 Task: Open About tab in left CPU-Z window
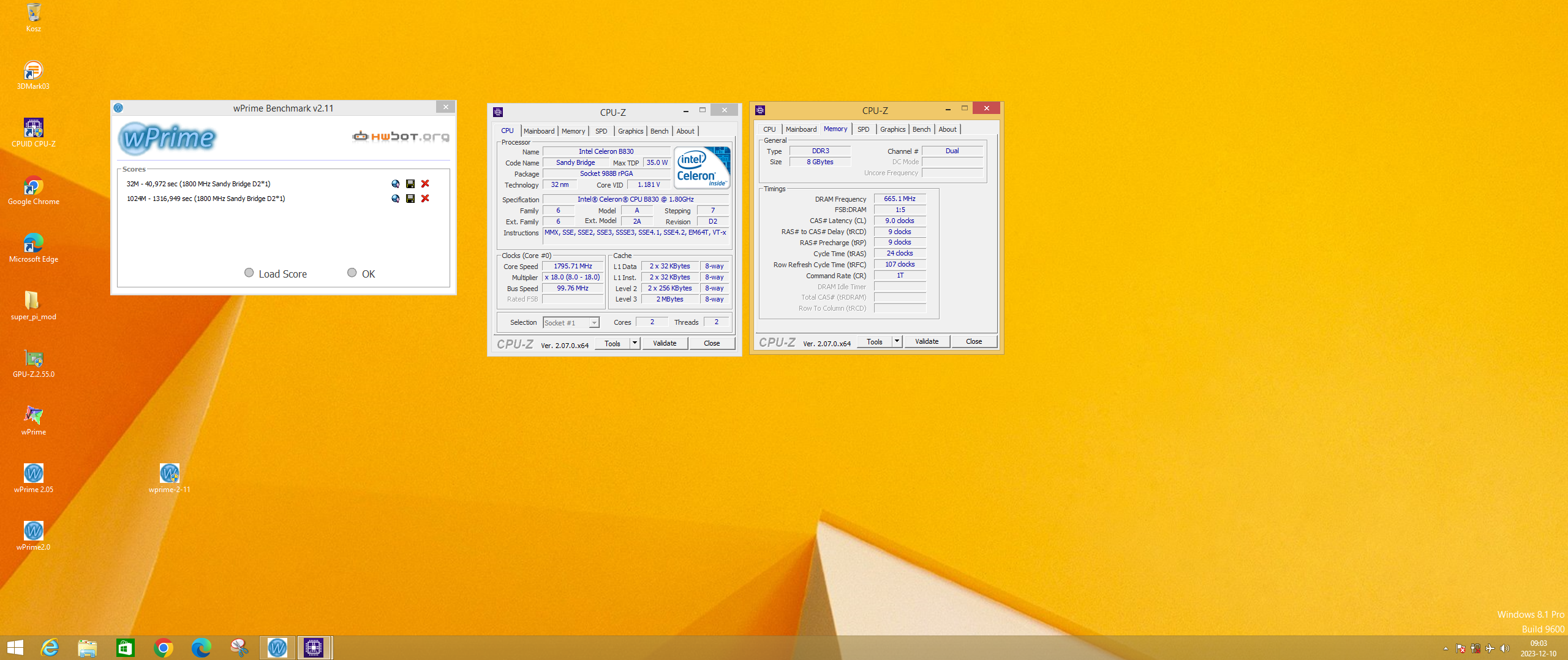pyautogui.click(x=685, y=131)
